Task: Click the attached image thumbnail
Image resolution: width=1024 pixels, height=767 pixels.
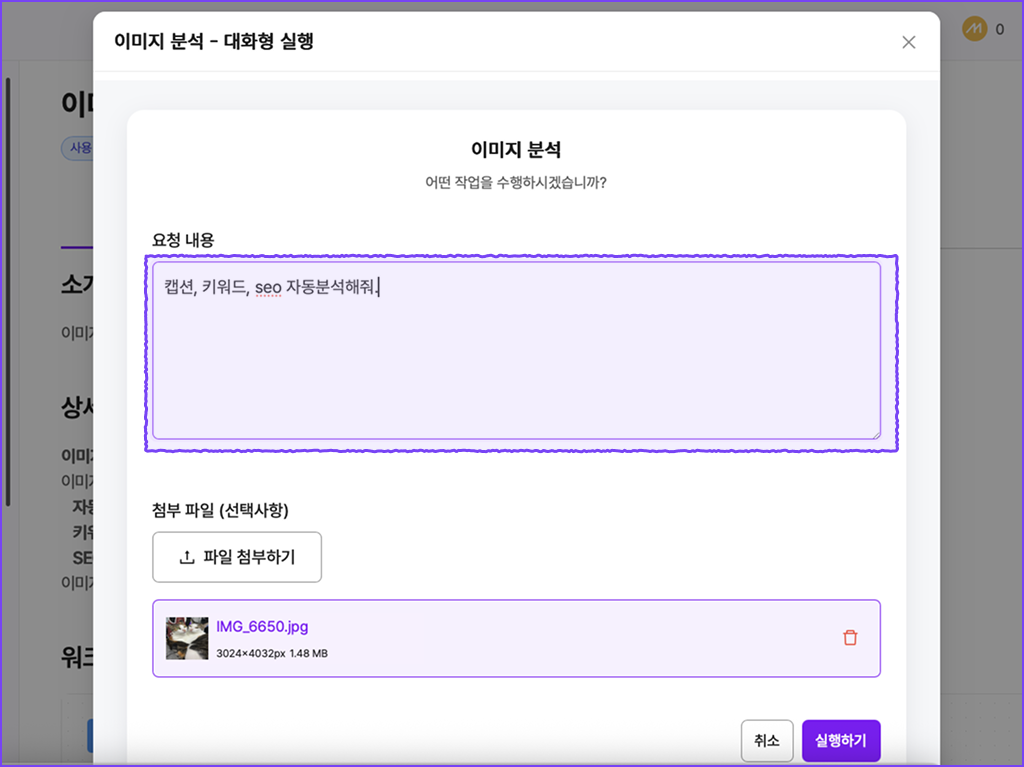Action: pos(185,637)
